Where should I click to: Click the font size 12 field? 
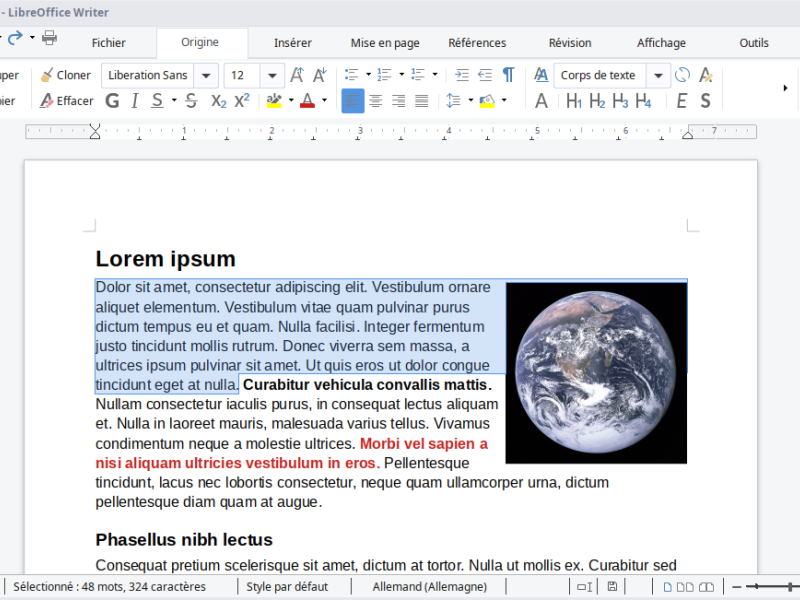click(x=242, y=76)
